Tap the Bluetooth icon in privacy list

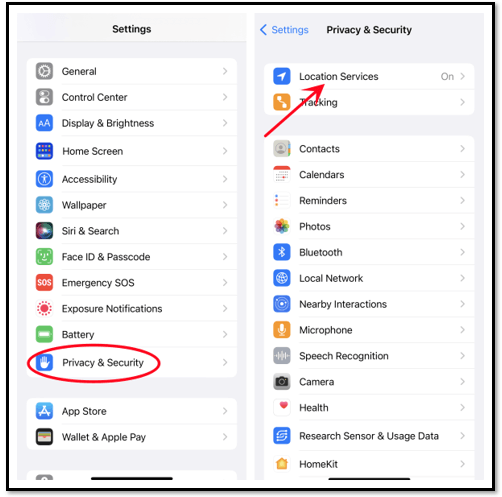tap(282, 252)
